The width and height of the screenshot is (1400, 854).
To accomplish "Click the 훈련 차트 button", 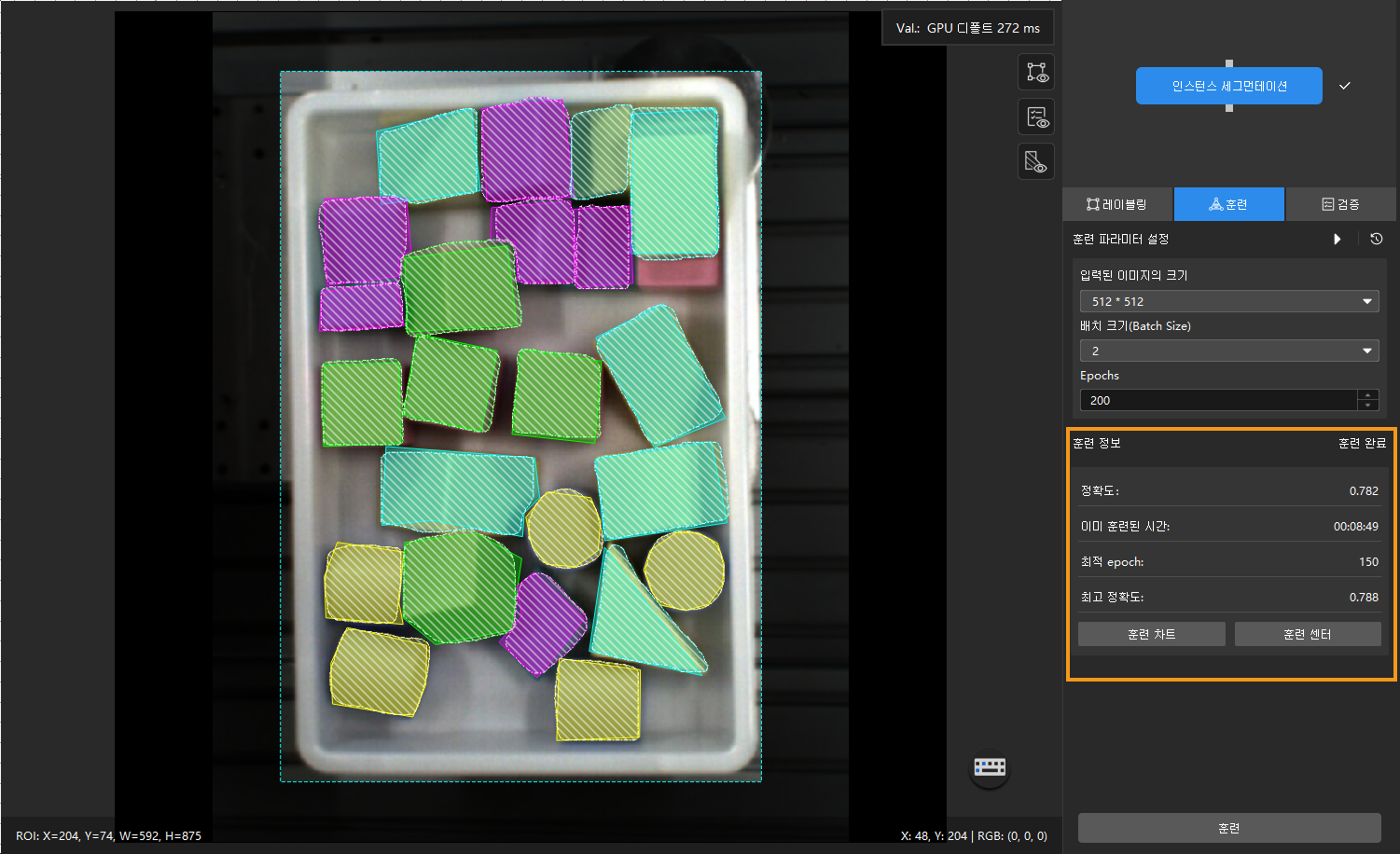I will click(1151, 634).
